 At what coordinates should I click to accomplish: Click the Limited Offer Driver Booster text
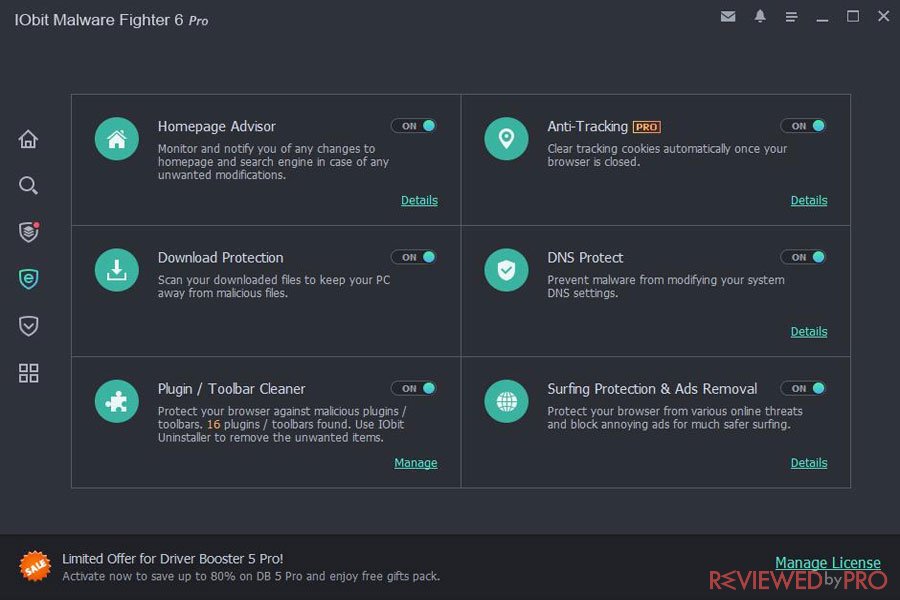[x=172, y=559]
